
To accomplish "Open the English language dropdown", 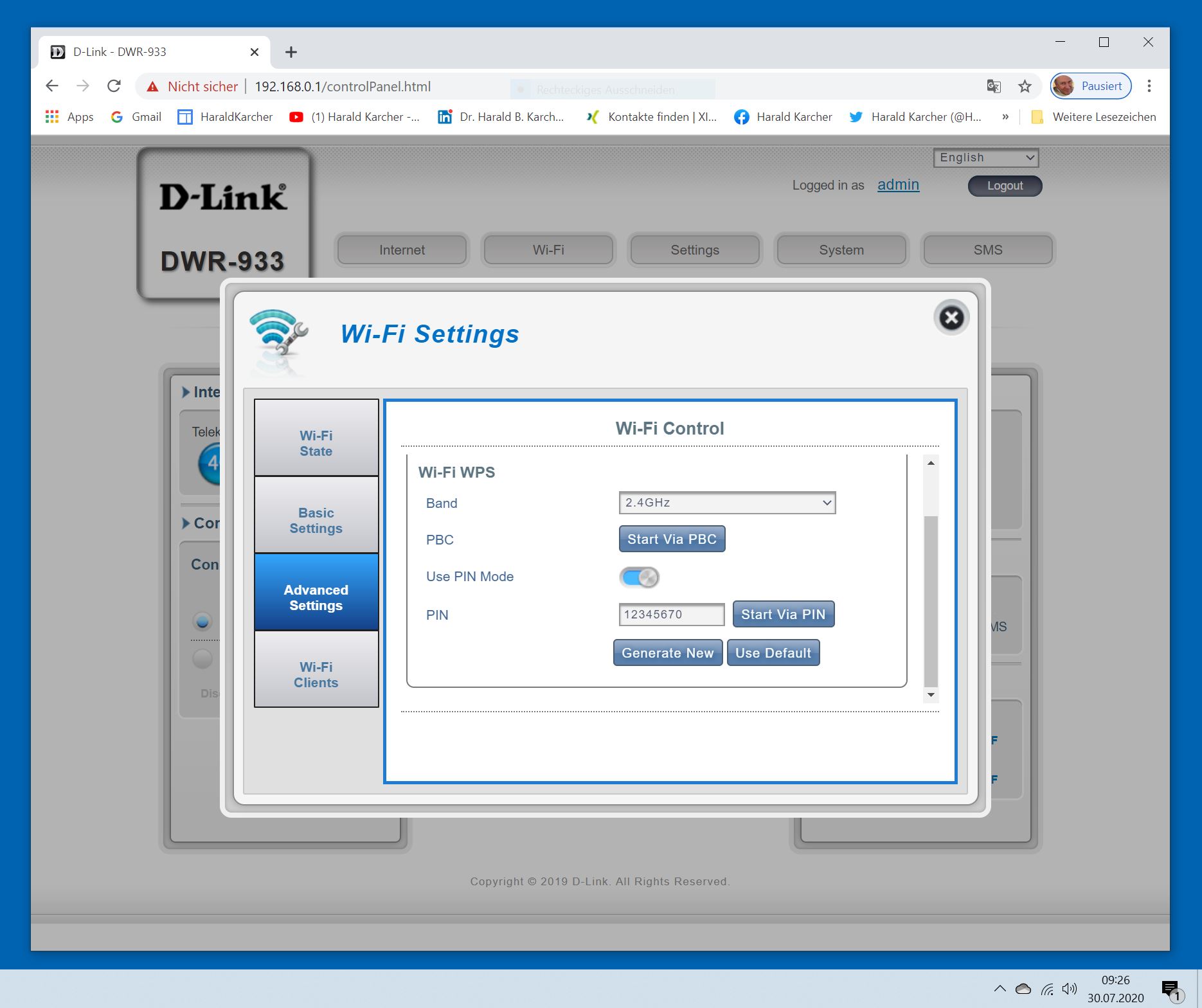I will coord(986,157).
